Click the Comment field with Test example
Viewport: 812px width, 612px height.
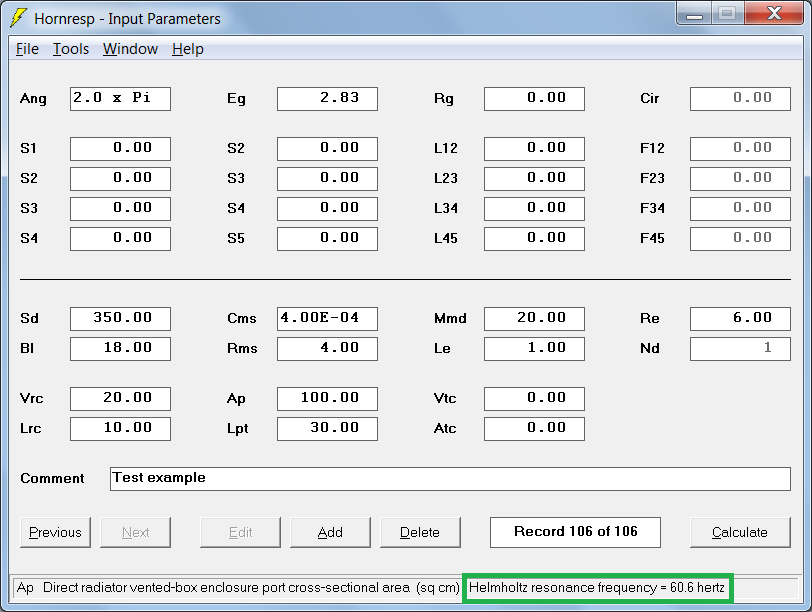pyautogui.click(x=451, y=479)
